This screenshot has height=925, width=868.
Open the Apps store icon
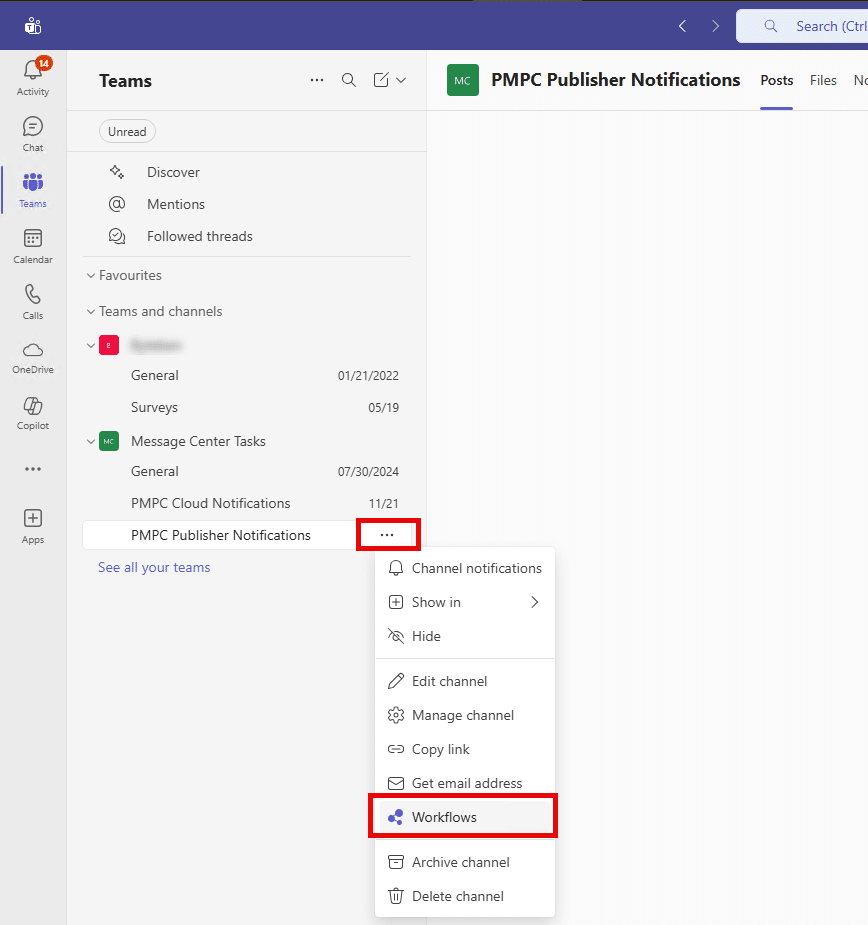coord(33,525)
